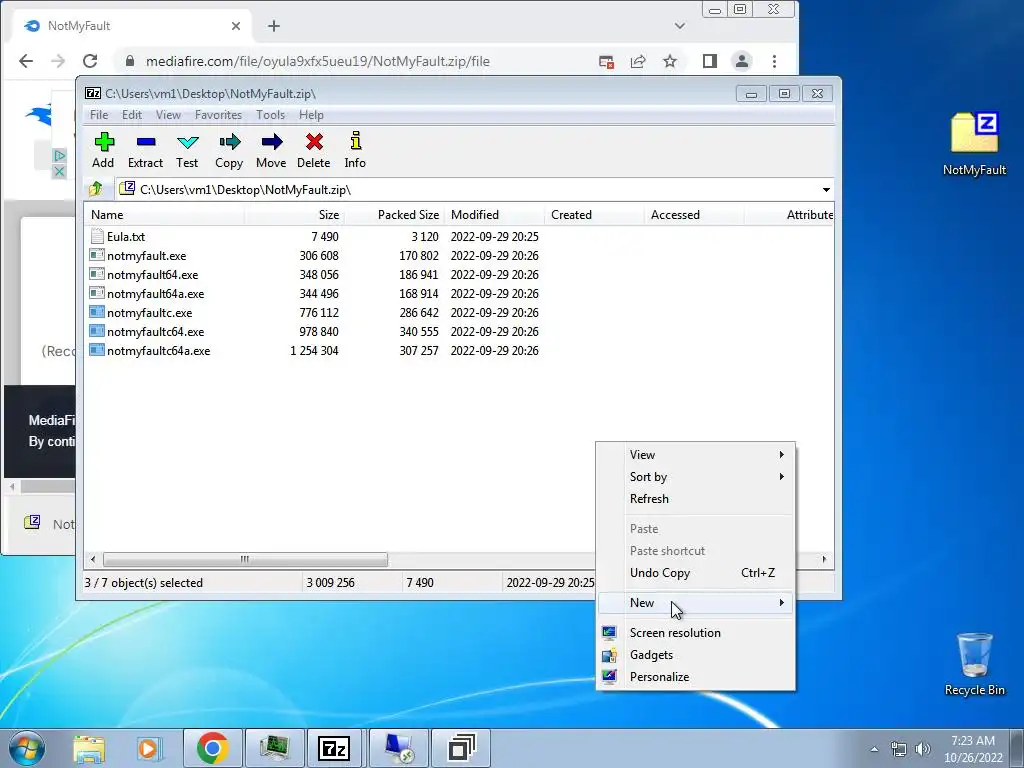Click the taskbar clock showing 7:23 AM

(973, 749)
